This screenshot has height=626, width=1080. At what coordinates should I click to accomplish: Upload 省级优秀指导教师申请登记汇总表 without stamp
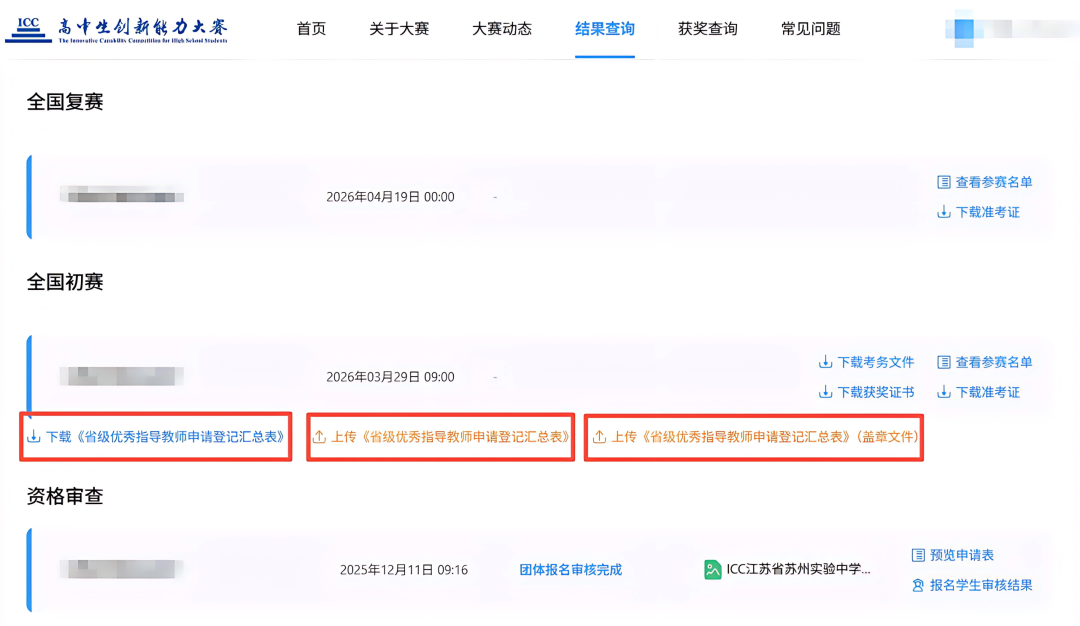click(x=441, y=437)
